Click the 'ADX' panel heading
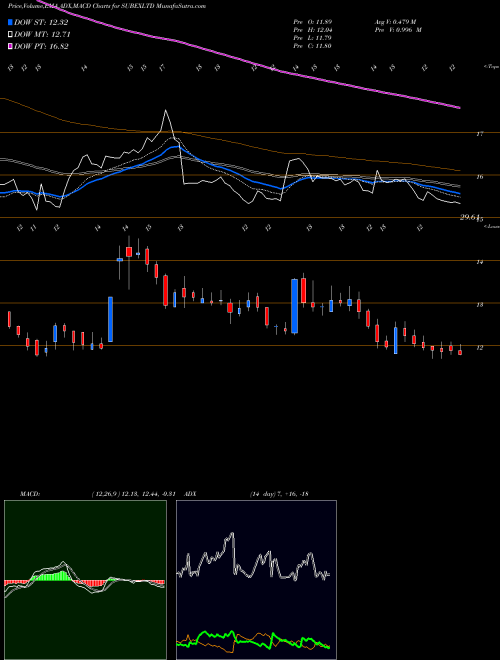 pos(190,494)
